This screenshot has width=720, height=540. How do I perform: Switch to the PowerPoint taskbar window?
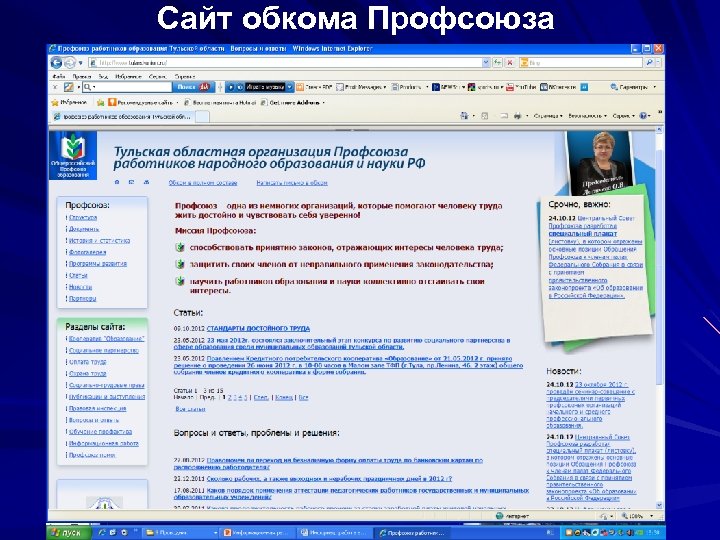[258, 533]
